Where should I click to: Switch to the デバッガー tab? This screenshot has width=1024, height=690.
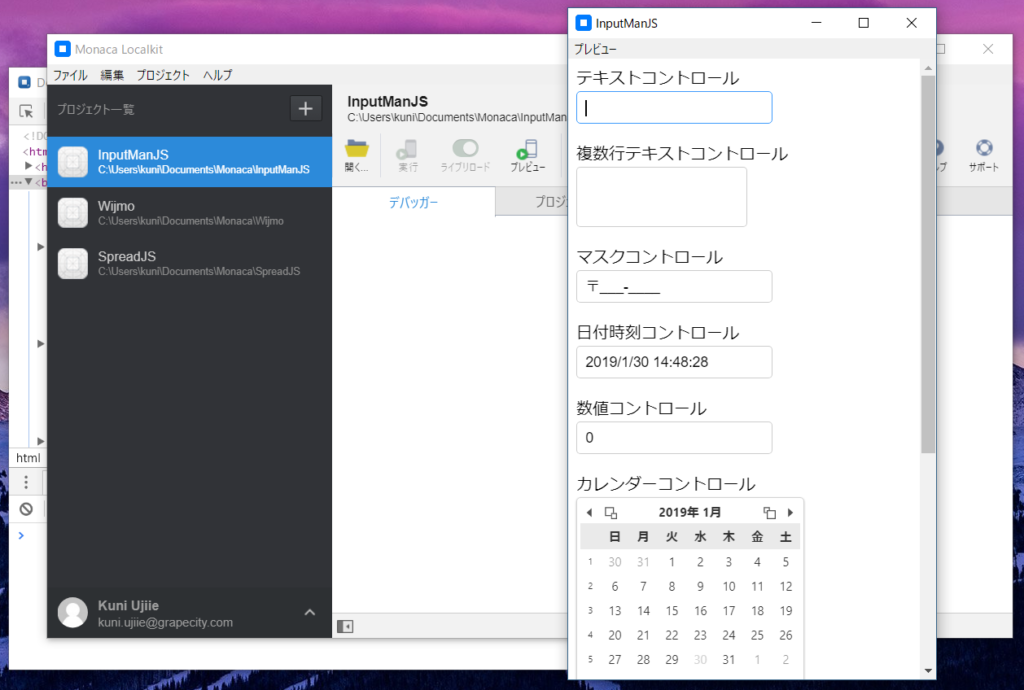(x=413, y=202)
